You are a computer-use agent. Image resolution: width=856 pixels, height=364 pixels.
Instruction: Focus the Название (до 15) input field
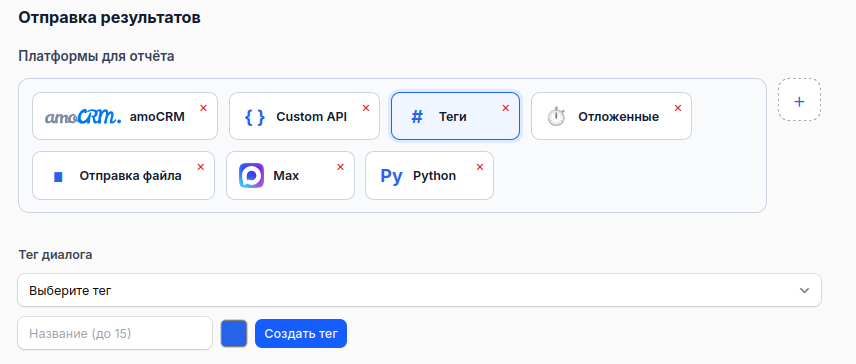point(115,333)
